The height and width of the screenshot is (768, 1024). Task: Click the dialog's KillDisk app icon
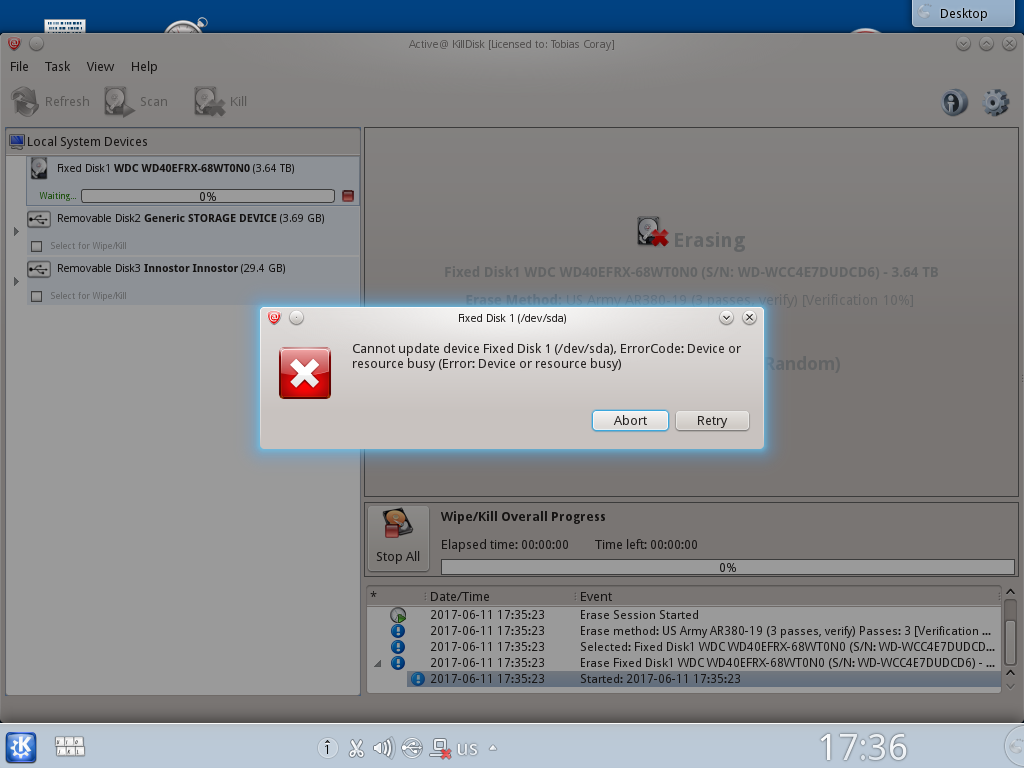coord(274,317)
